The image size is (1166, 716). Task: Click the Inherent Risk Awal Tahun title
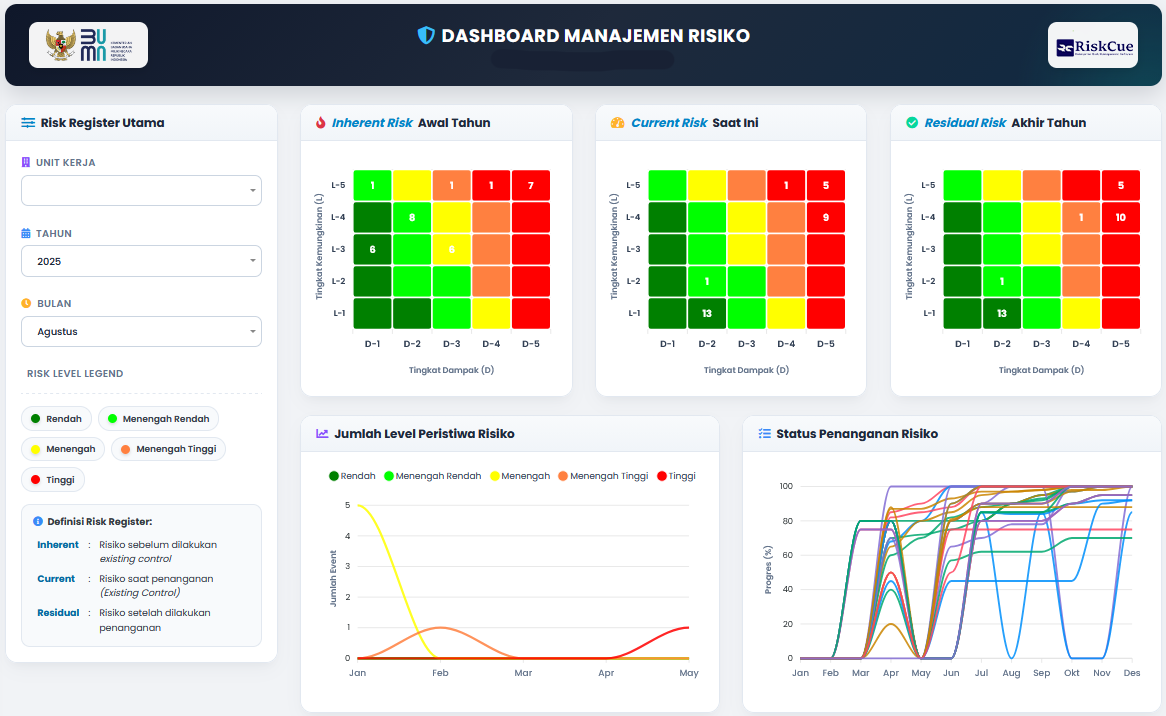411,123
